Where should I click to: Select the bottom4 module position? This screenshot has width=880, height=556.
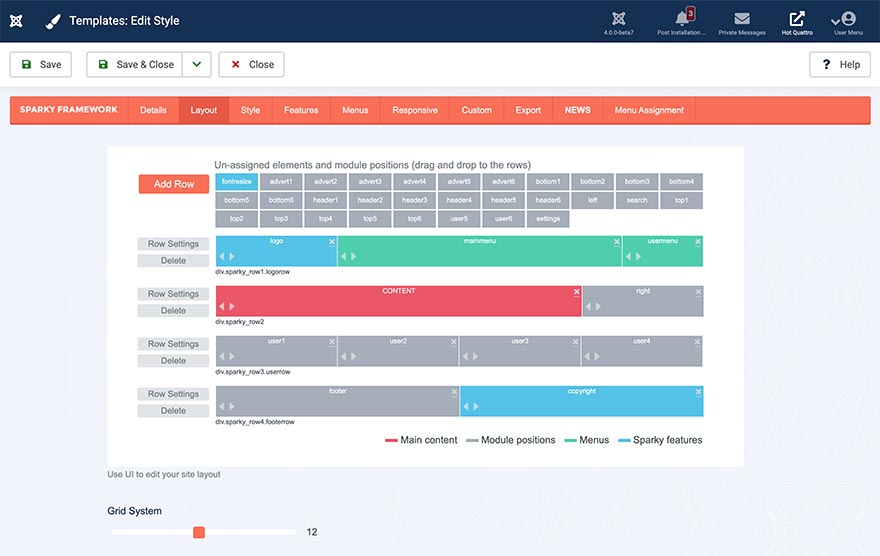681,182
